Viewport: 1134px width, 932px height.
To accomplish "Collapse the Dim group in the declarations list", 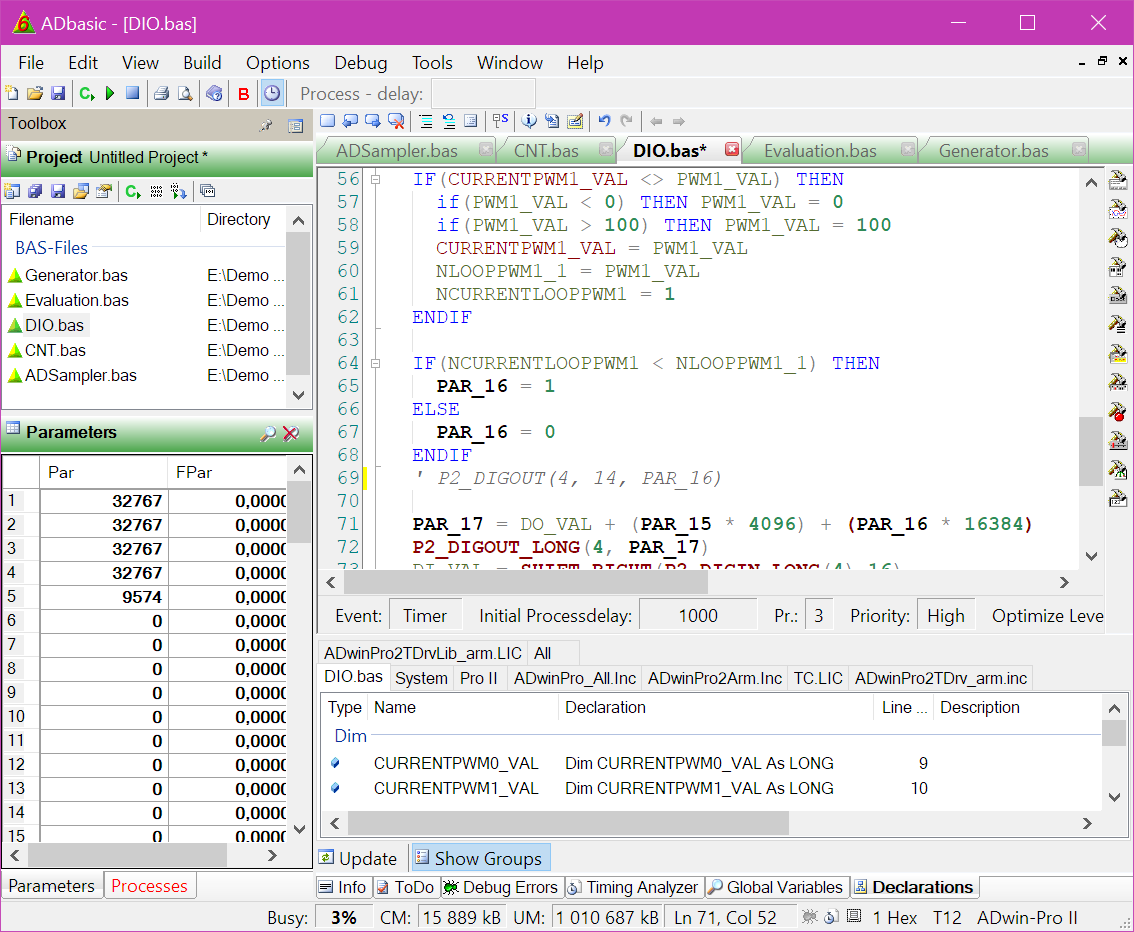I will point(350,736).
